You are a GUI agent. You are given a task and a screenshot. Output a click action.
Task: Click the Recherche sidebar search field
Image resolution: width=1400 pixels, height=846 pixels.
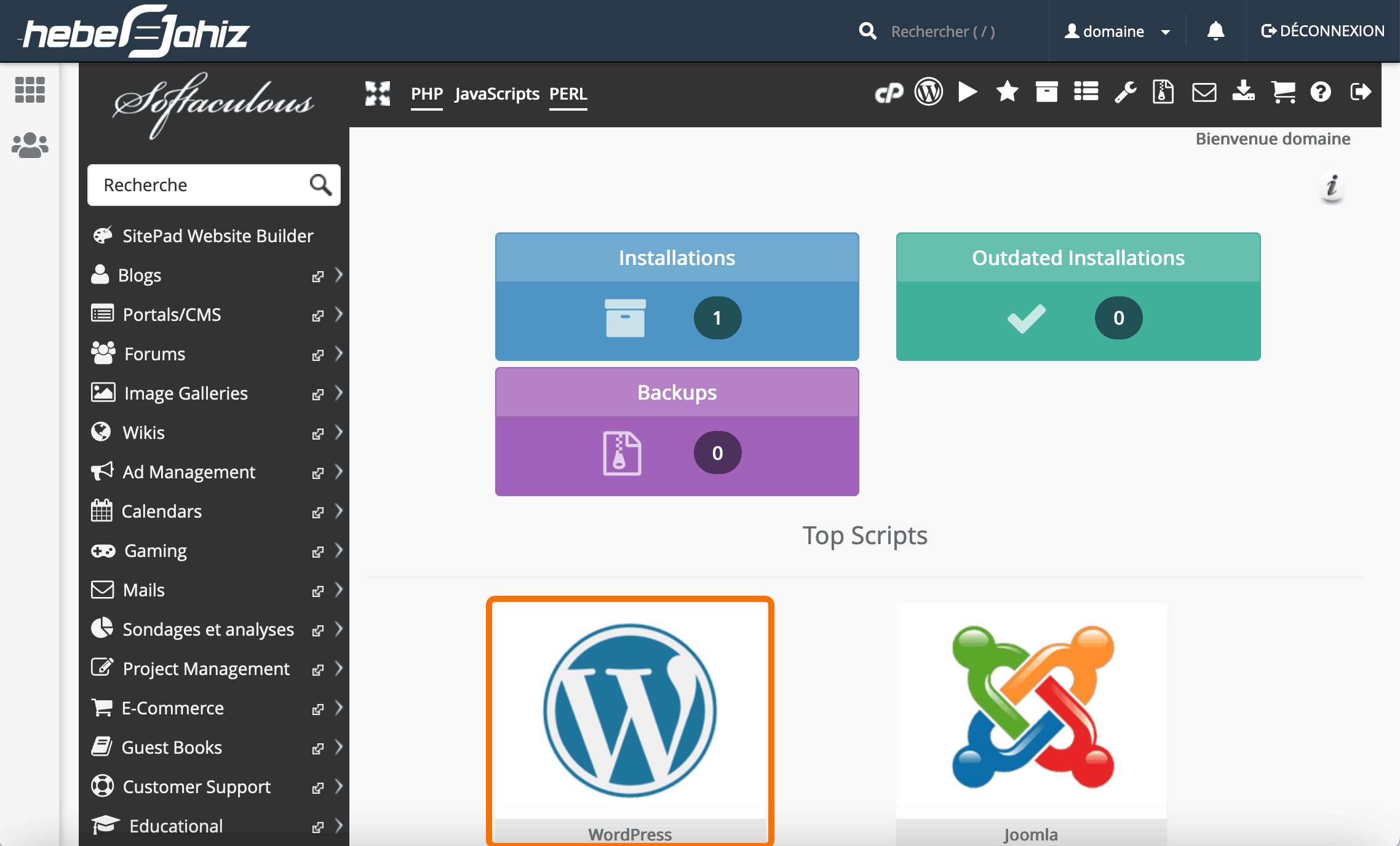(x=214, y=184)
